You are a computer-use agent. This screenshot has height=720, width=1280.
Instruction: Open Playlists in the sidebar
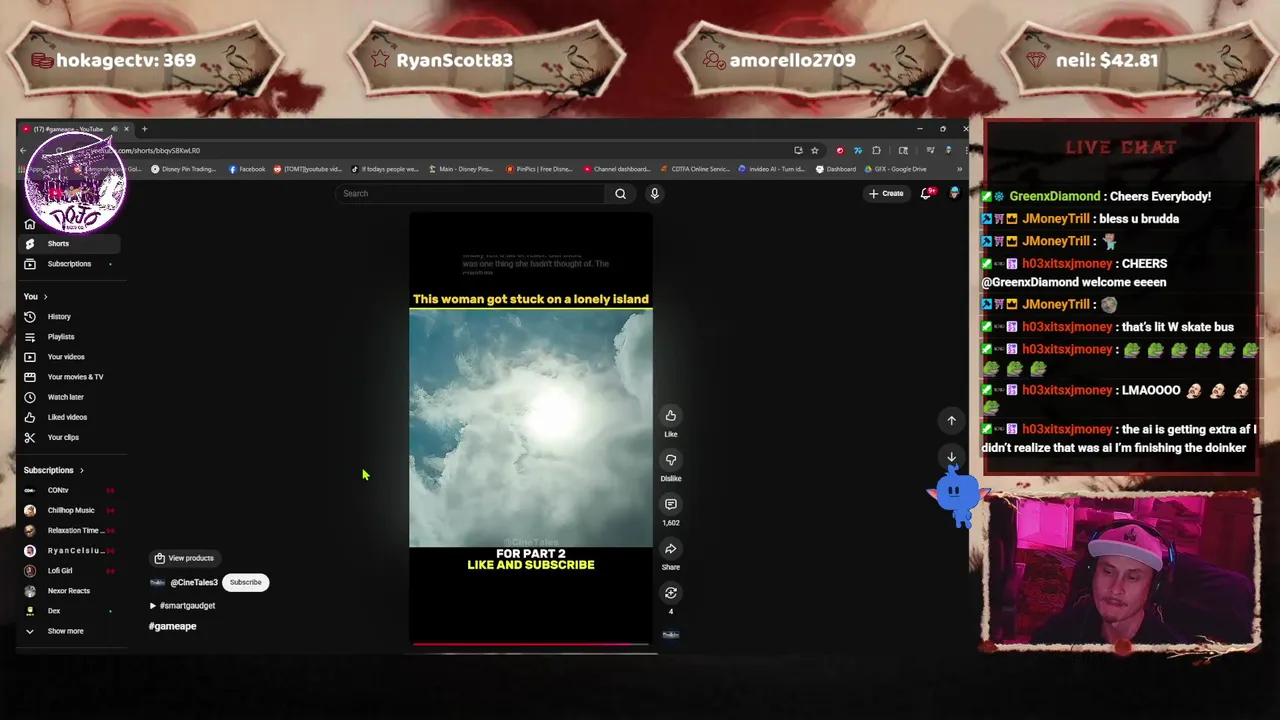(68, 337)
